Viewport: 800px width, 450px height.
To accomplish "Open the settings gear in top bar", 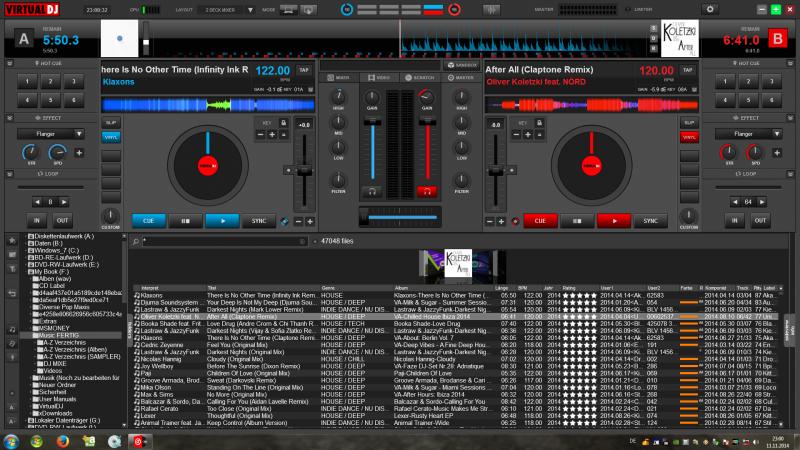I will [710, 9].
